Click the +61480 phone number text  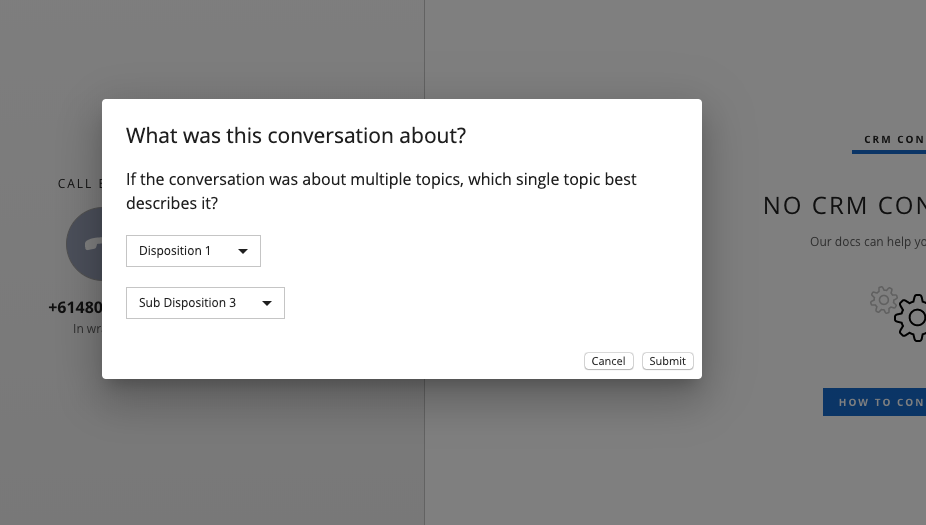76,308
